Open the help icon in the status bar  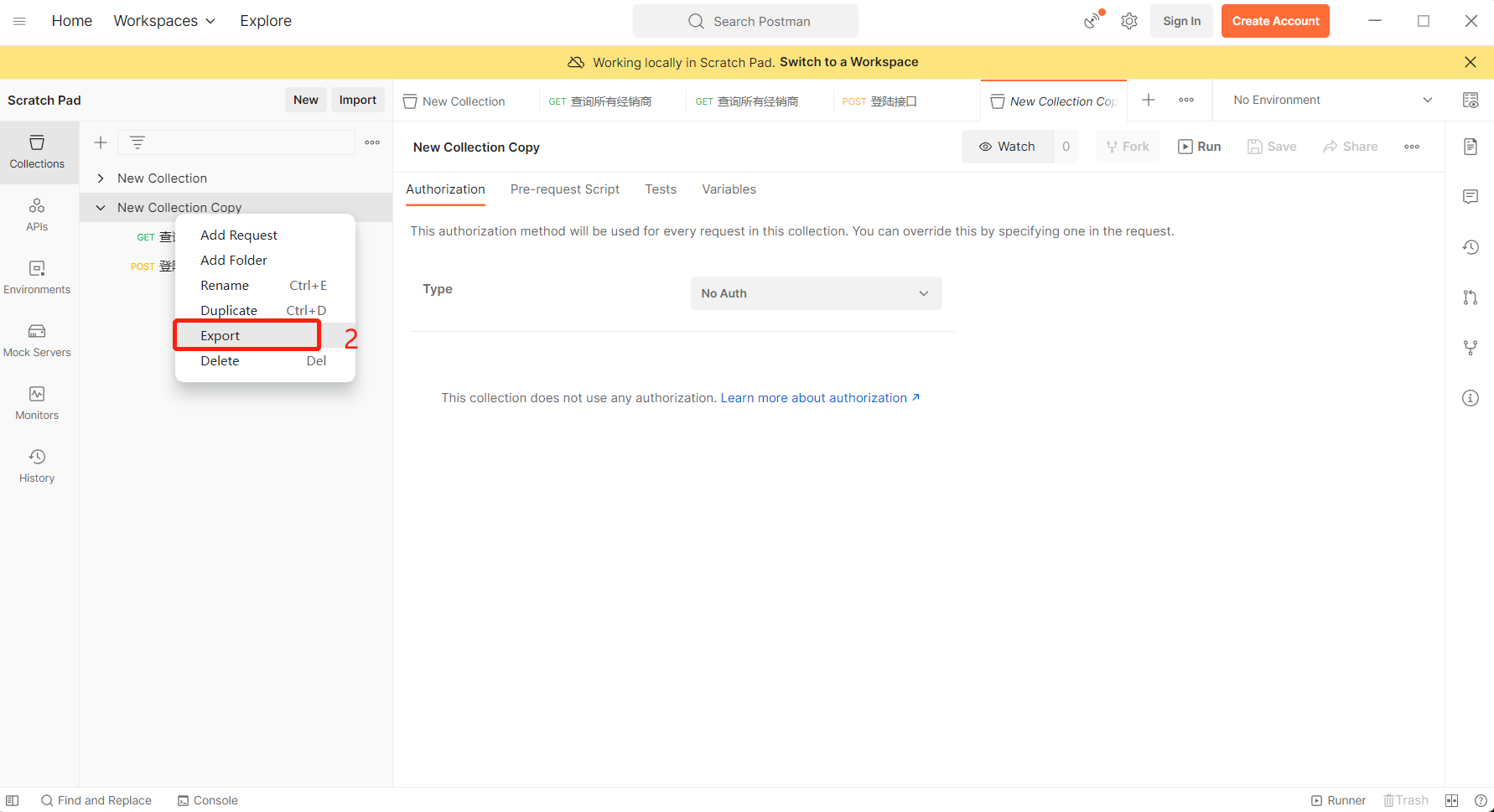1481,800
